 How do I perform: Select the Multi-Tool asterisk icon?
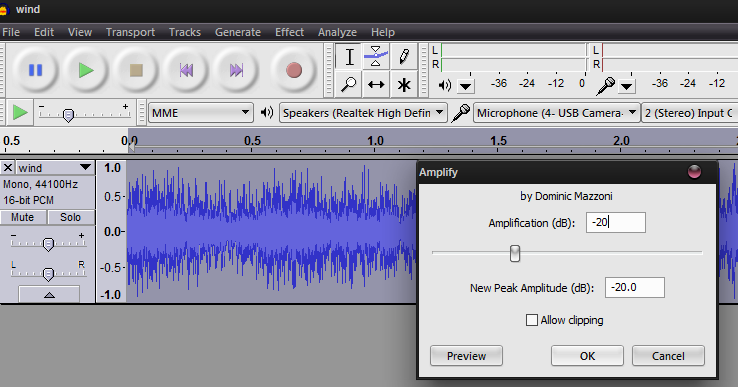[403, 84]
